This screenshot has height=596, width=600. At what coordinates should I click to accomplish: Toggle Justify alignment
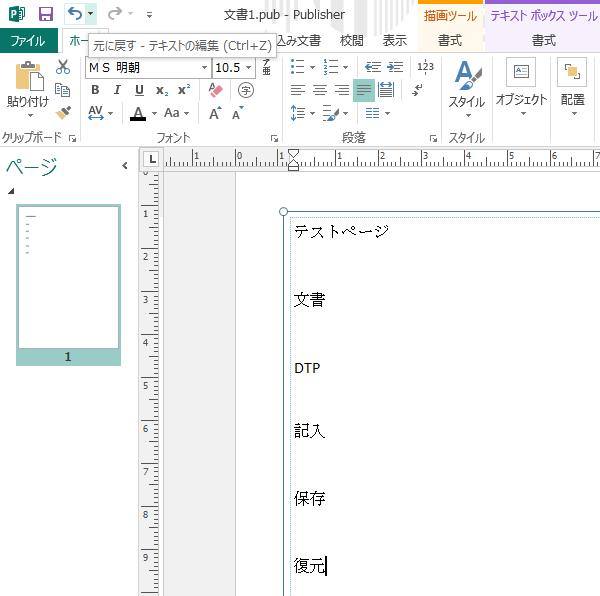pyautogui.click(x=364, y=90)
